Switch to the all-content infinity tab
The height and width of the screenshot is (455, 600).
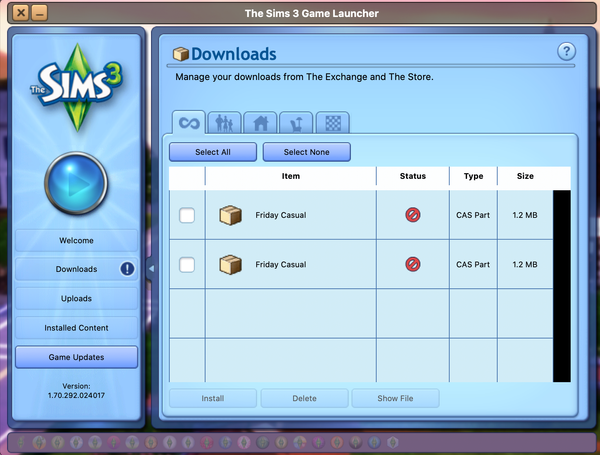pos(189,123)
